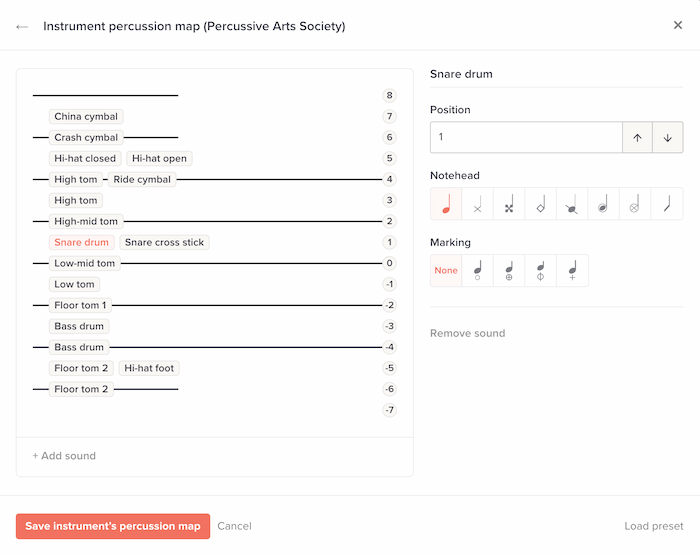Set marking to None

point(446,270)
